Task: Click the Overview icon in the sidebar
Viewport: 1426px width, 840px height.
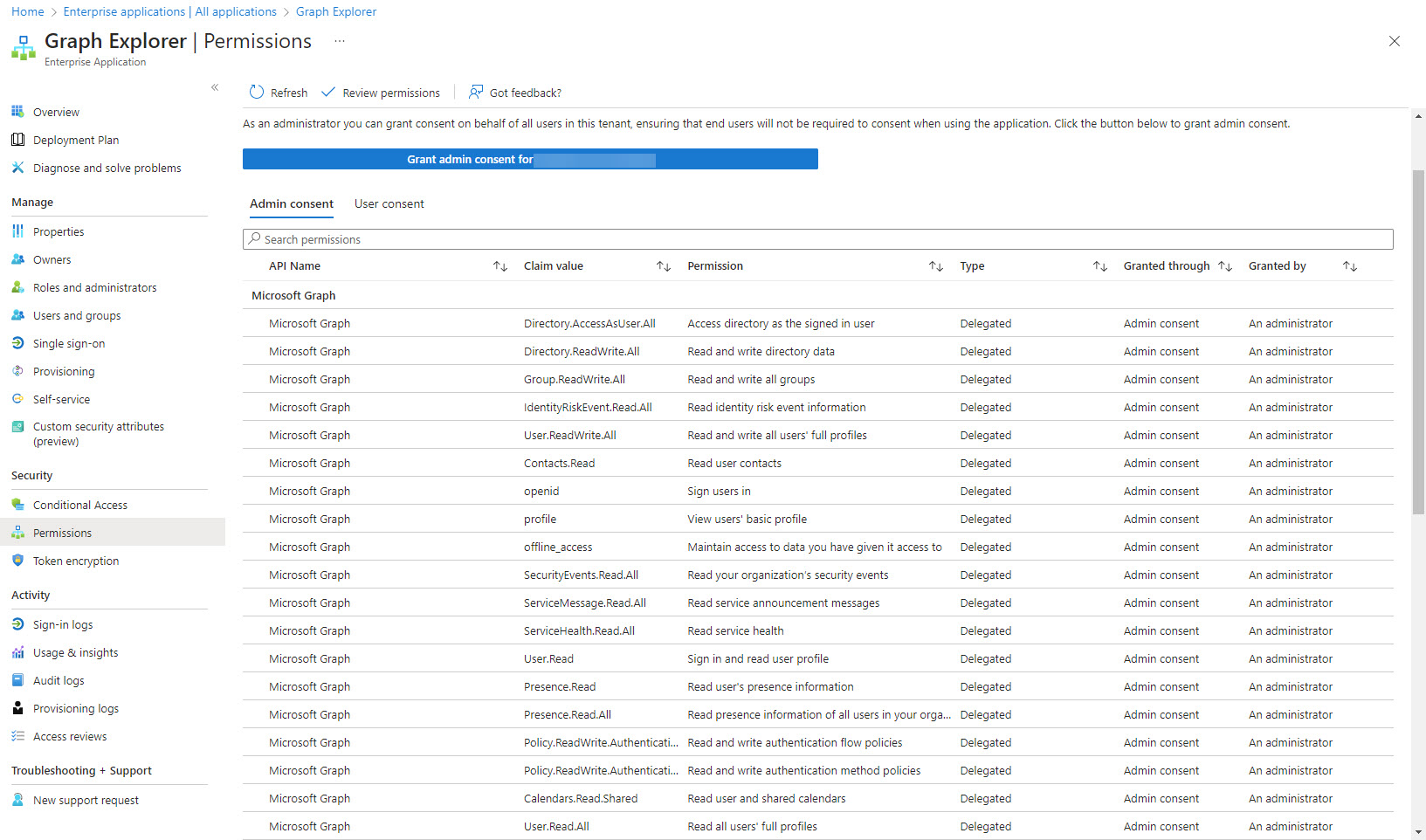Action: tap(17, 112)
